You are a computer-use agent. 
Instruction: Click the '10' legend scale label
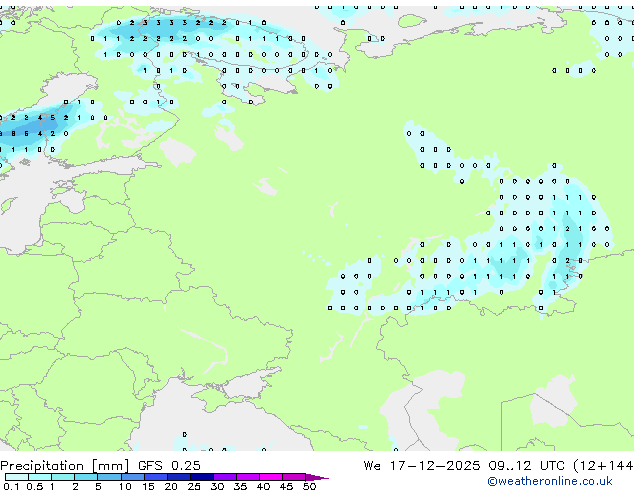click(125, 486)
